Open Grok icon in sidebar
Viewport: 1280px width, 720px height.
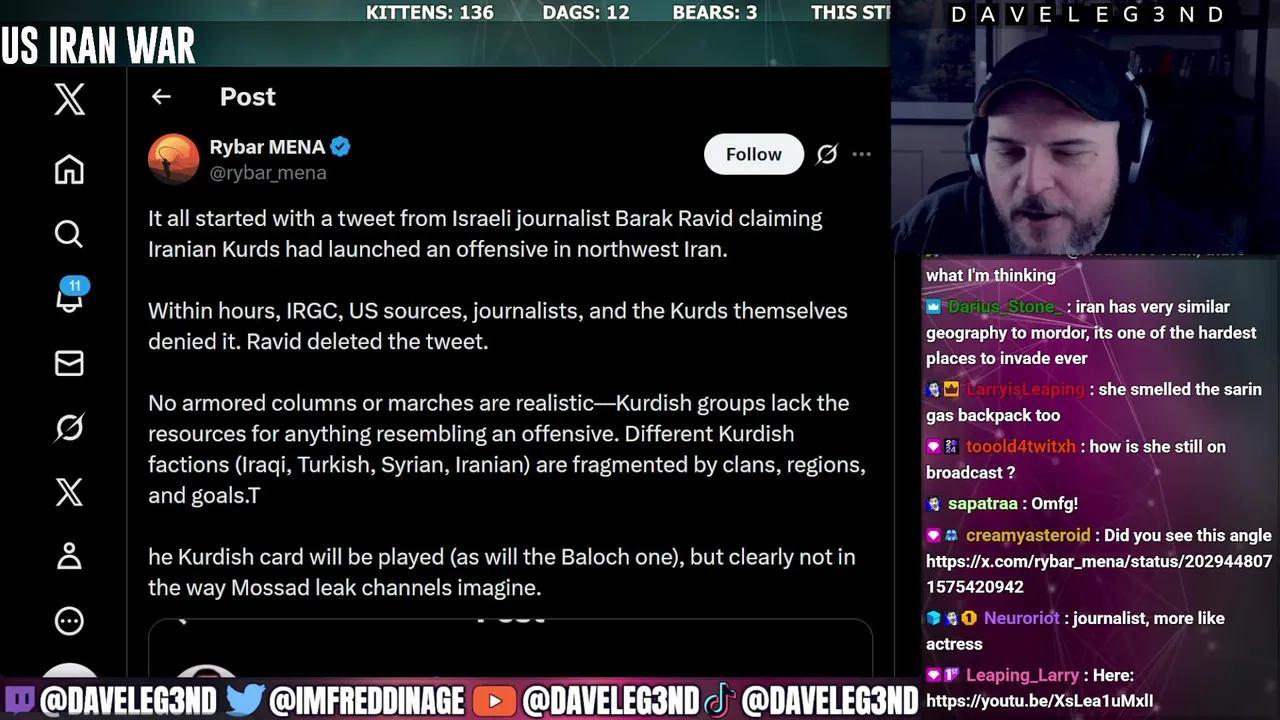(x=69, y=428)
